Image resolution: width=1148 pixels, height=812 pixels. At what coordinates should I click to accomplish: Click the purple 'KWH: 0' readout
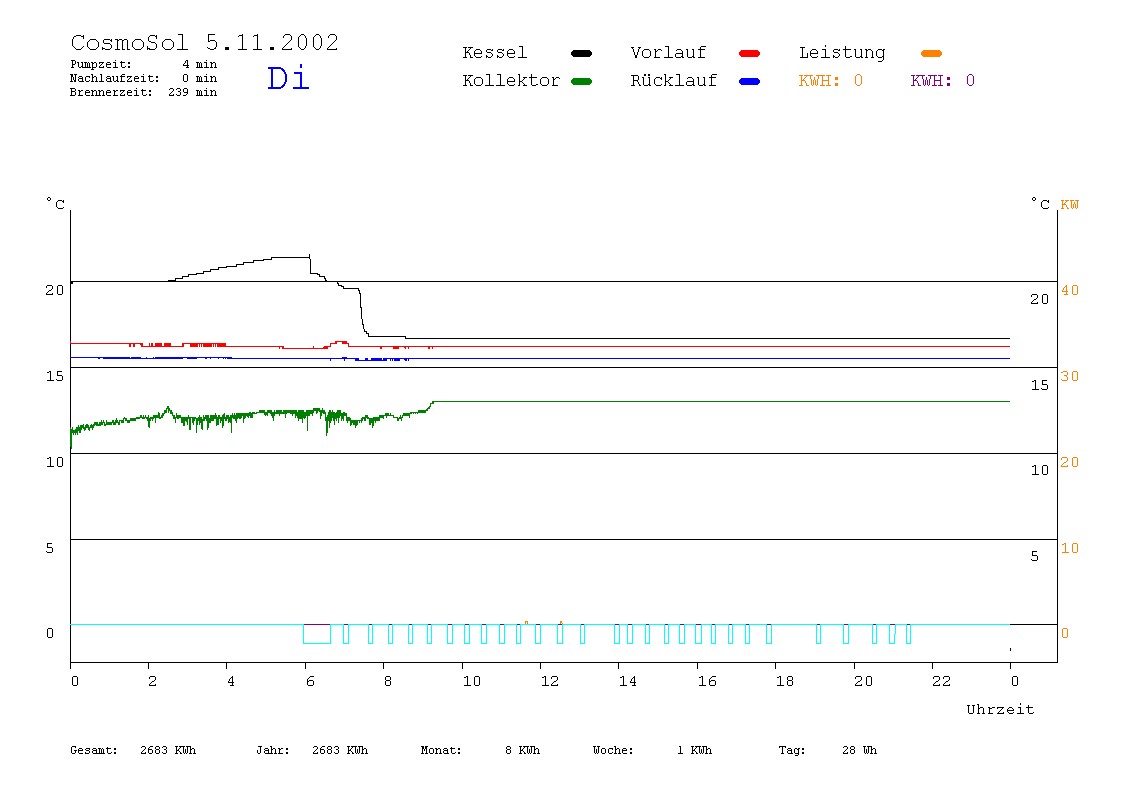[943, 81]
